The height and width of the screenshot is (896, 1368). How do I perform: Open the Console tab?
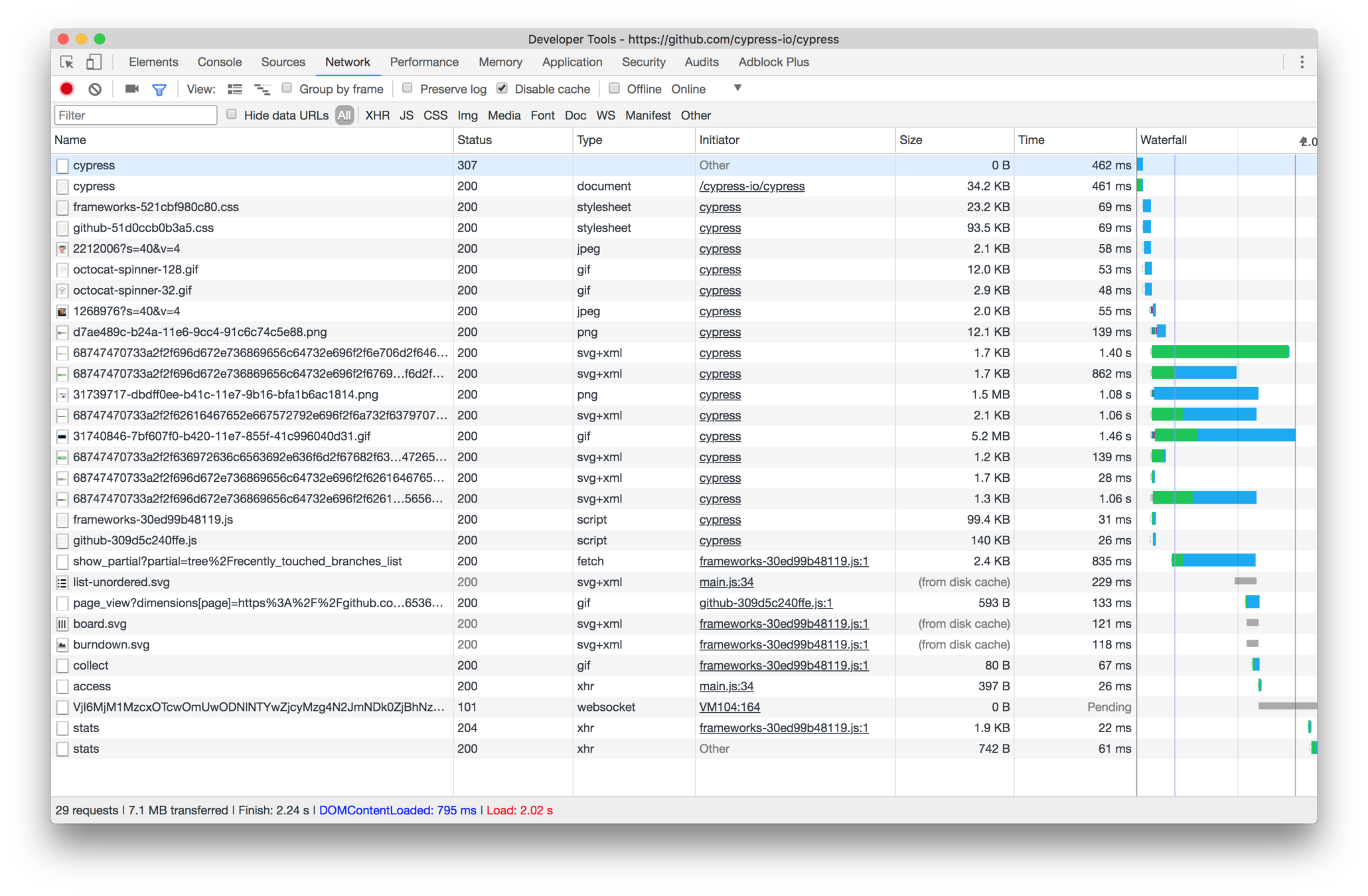point(219,62)
